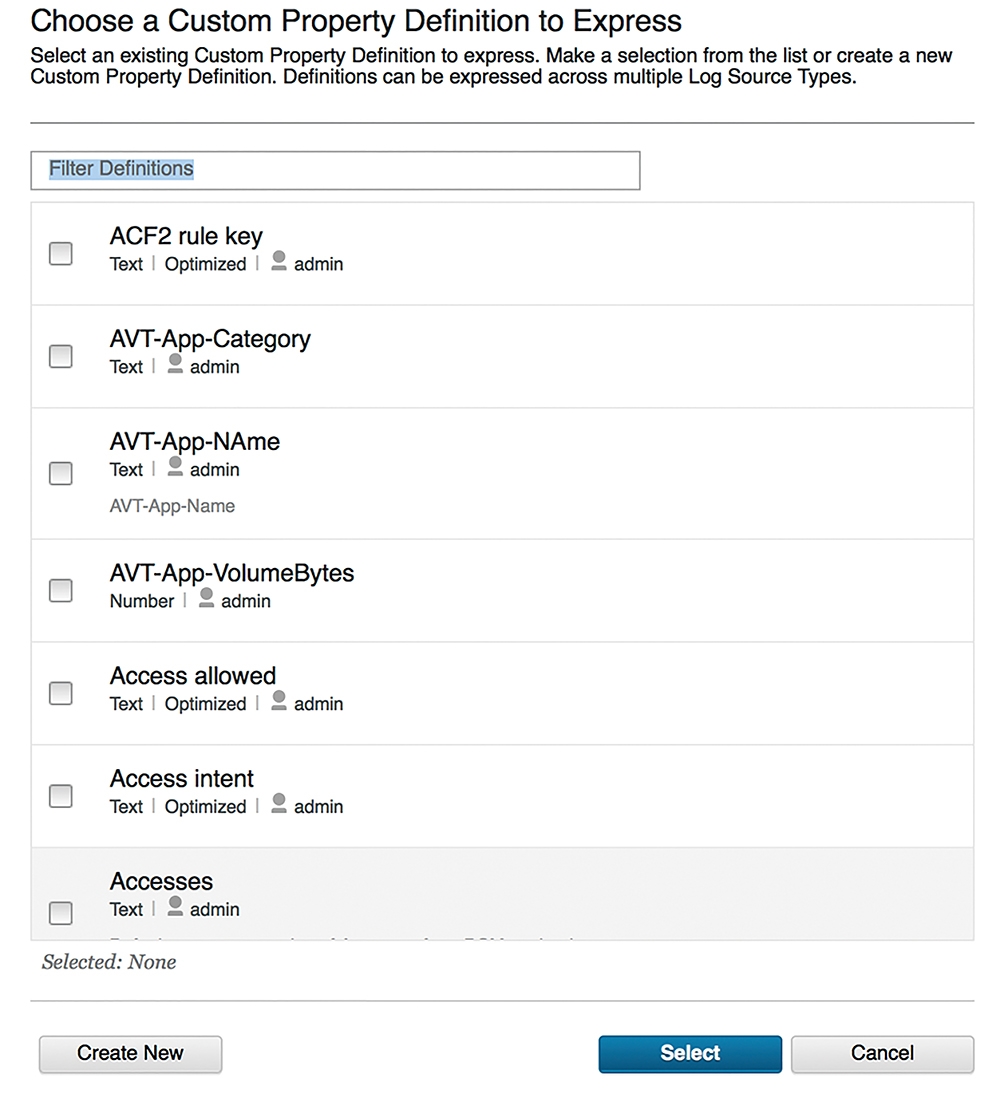Screen dimensions: 1000x1097
Task: Check the AVT-App-VolumeBytes checkbox
Action: (61, 590)
